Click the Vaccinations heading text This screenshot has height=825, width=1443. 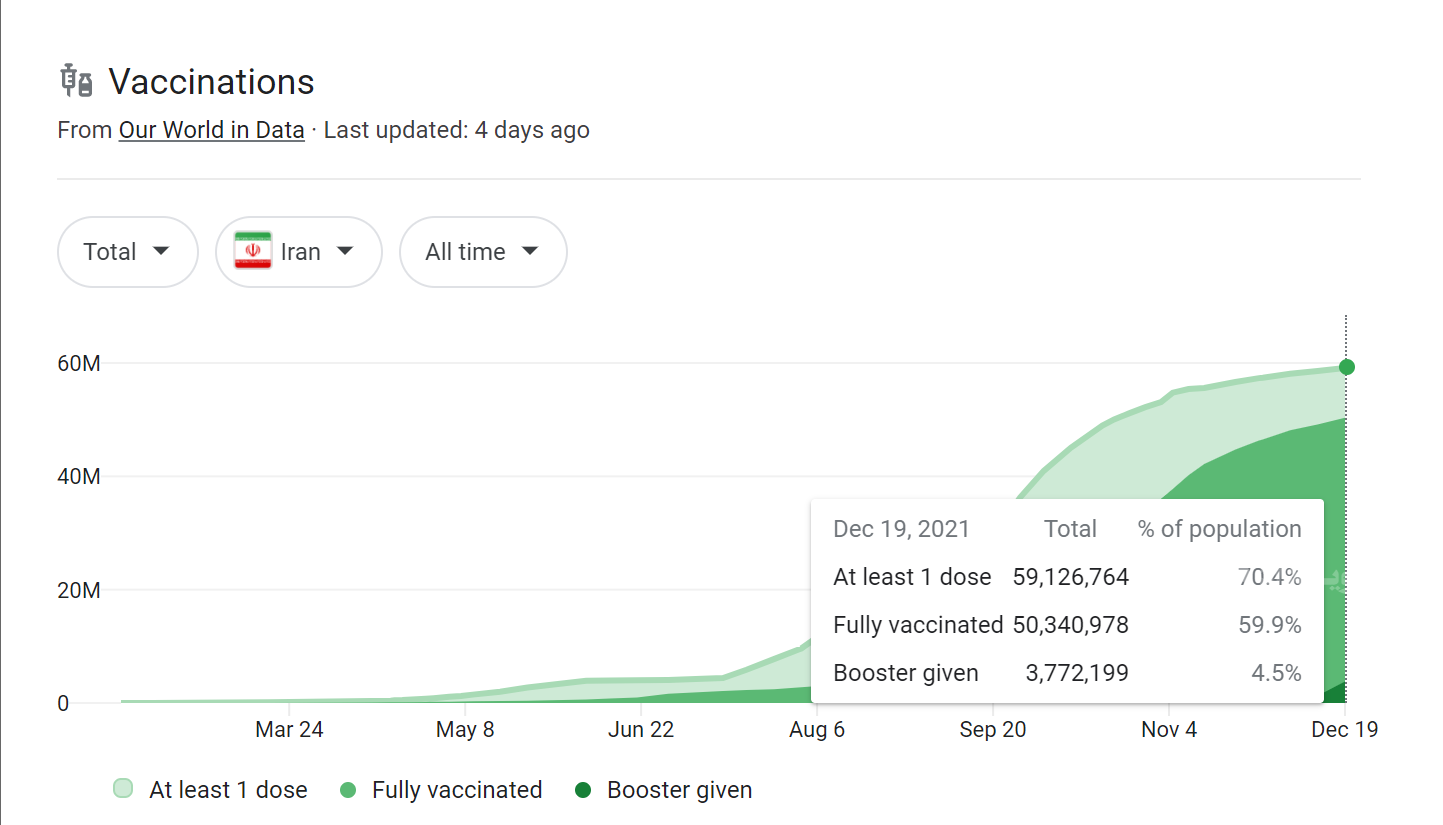(211, 82)
